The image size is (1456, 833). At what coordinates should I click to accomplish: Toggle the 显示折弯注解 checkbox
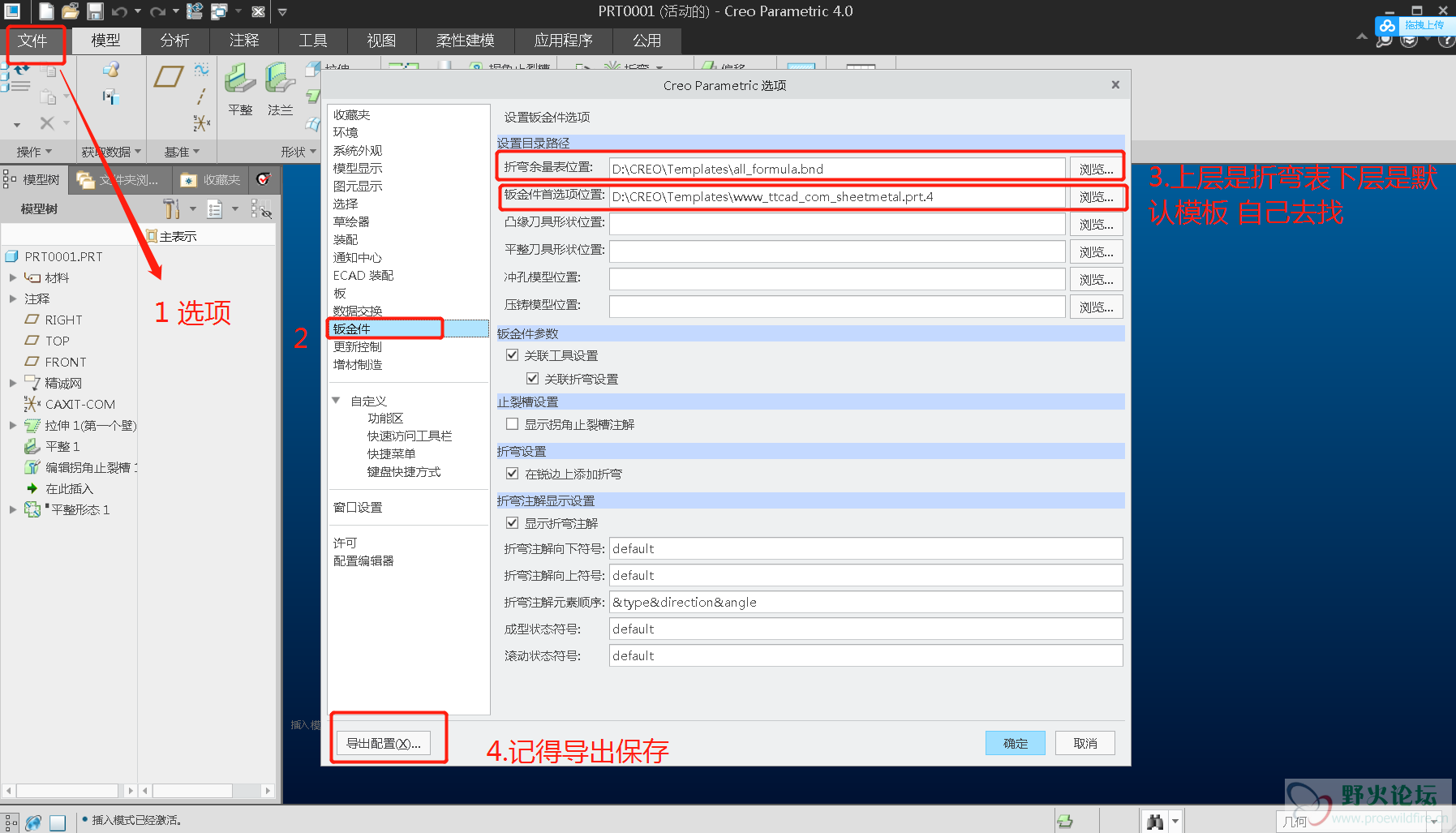[x=512, y=523]
